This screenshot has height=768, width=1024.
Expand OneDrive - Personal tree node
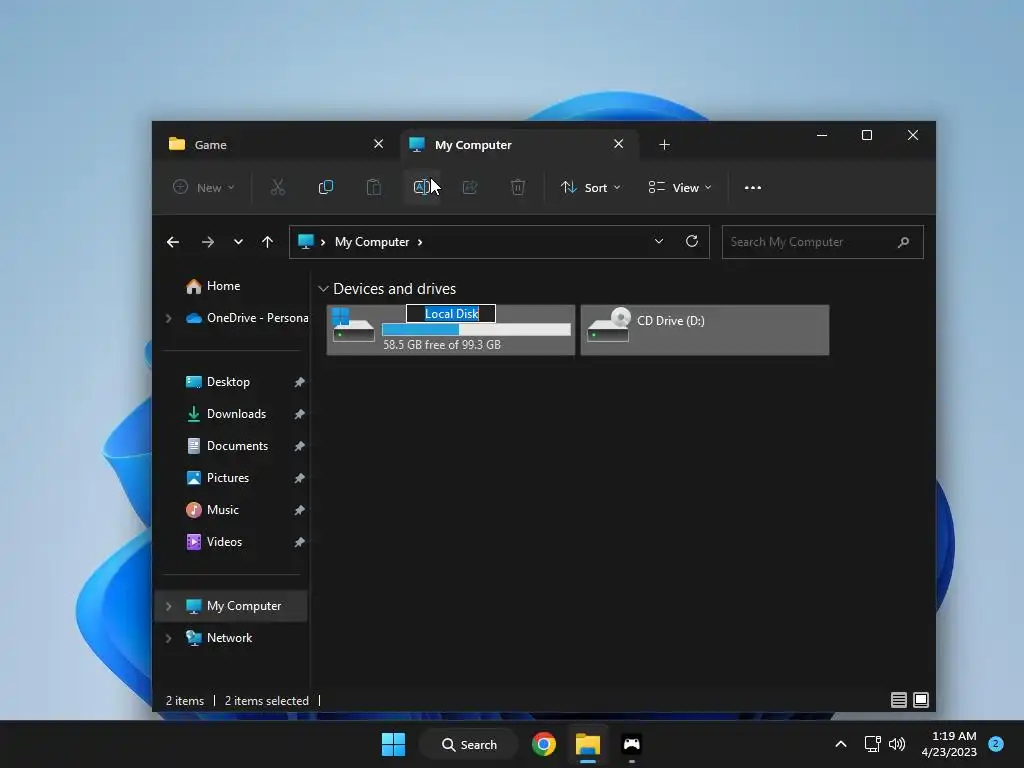[x=168, y=318]
